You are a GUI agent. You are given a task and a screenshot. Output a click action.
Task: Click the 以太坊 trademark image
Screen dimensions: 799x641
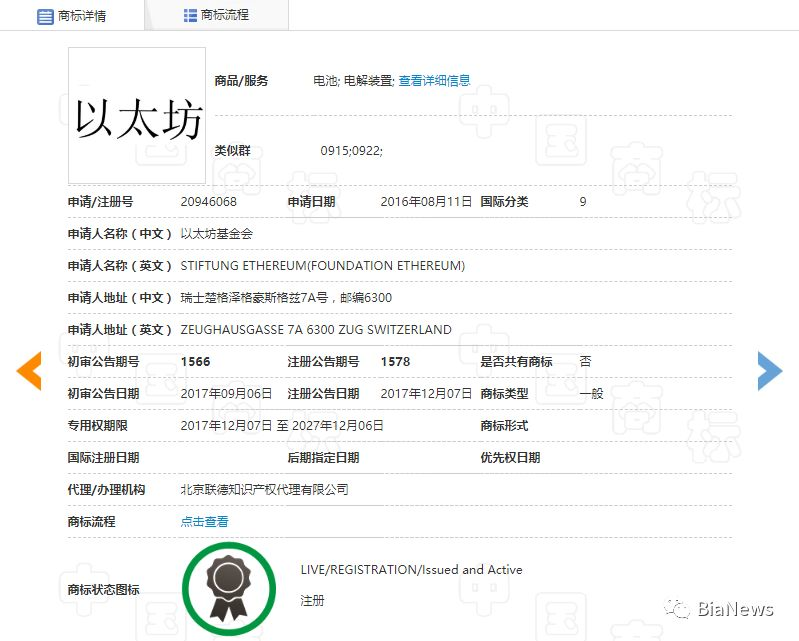tap(137, 116)
